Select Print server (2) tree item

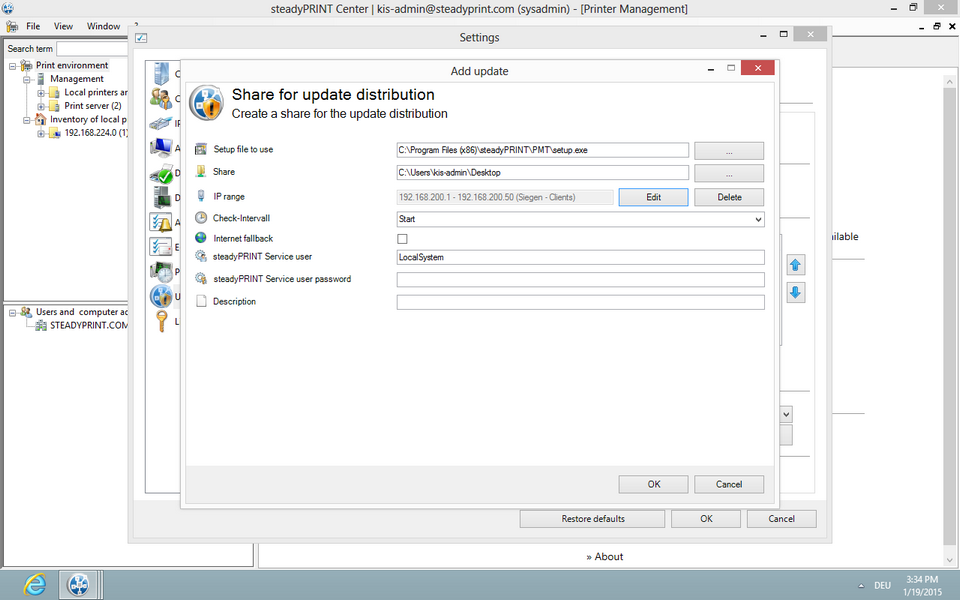tap(93, 106)
